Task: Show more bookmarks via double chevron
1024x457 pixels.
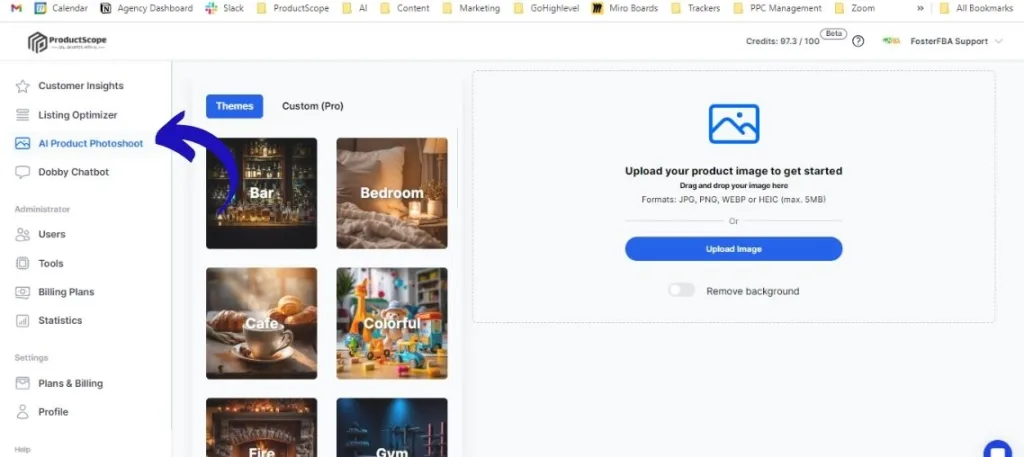Action: click(x=920, y=8)
